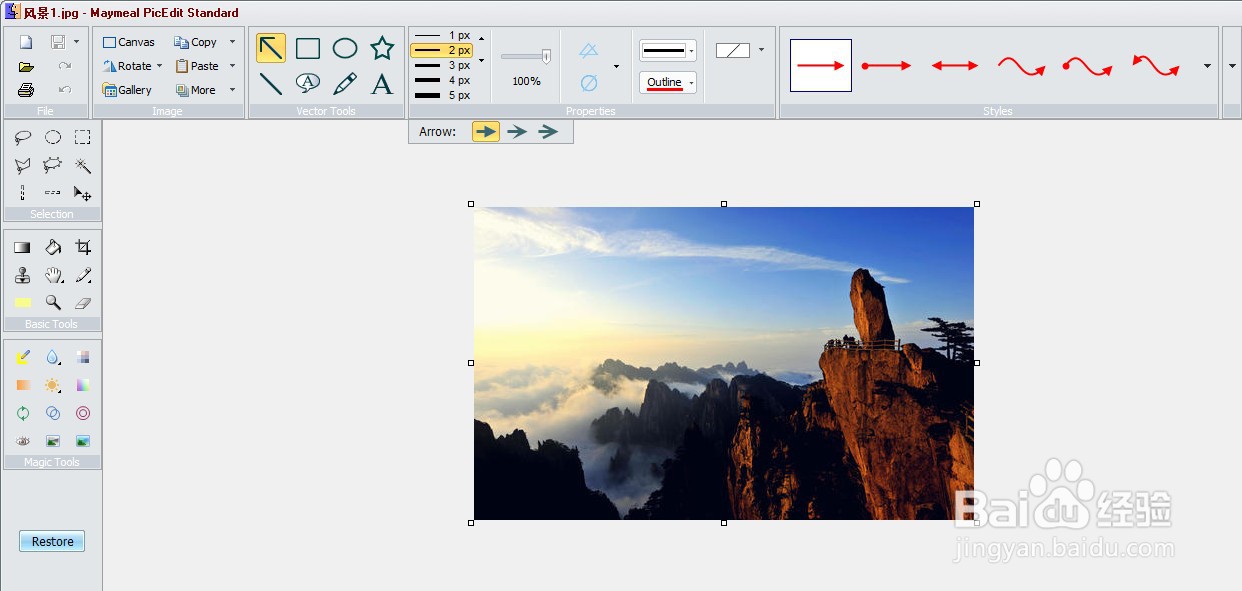Click the Restore button
Image resolution: width=1242 pixels, height=591 pixels.
tap(52, 541)
